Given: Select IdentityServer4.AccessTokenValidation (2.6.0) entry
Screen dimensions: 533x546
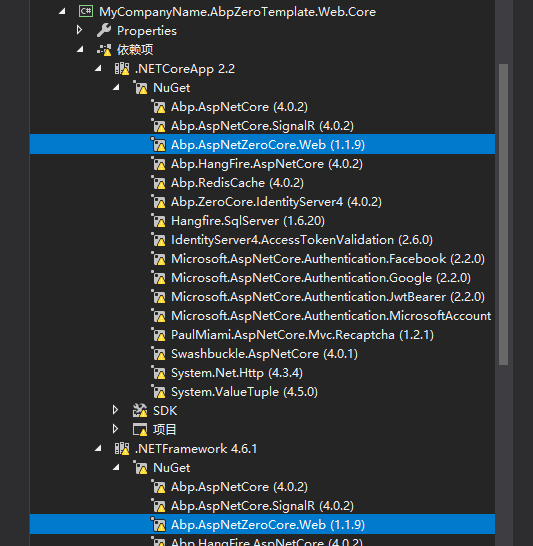Looking at the screenshot, I should [302, 240].
